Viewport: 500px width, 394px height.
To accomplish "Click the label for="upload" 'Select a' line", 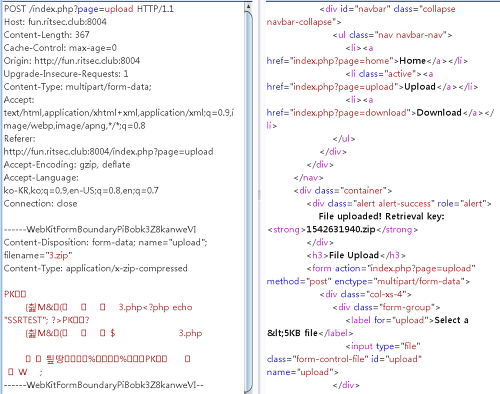I will coord(407,321).
